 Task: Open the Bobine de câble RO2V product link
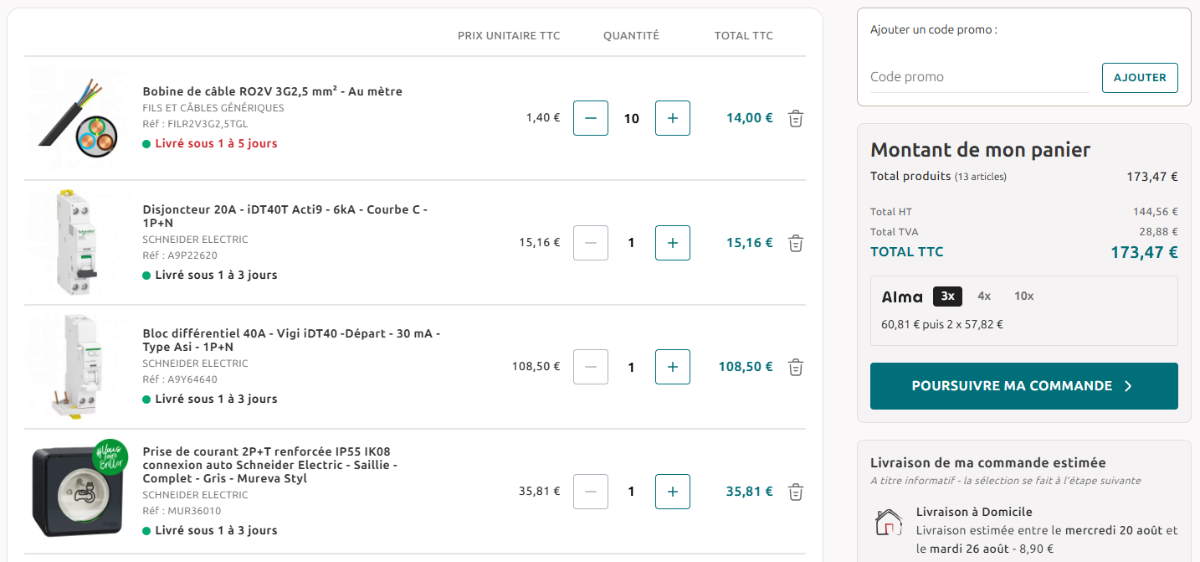[272, 91]
